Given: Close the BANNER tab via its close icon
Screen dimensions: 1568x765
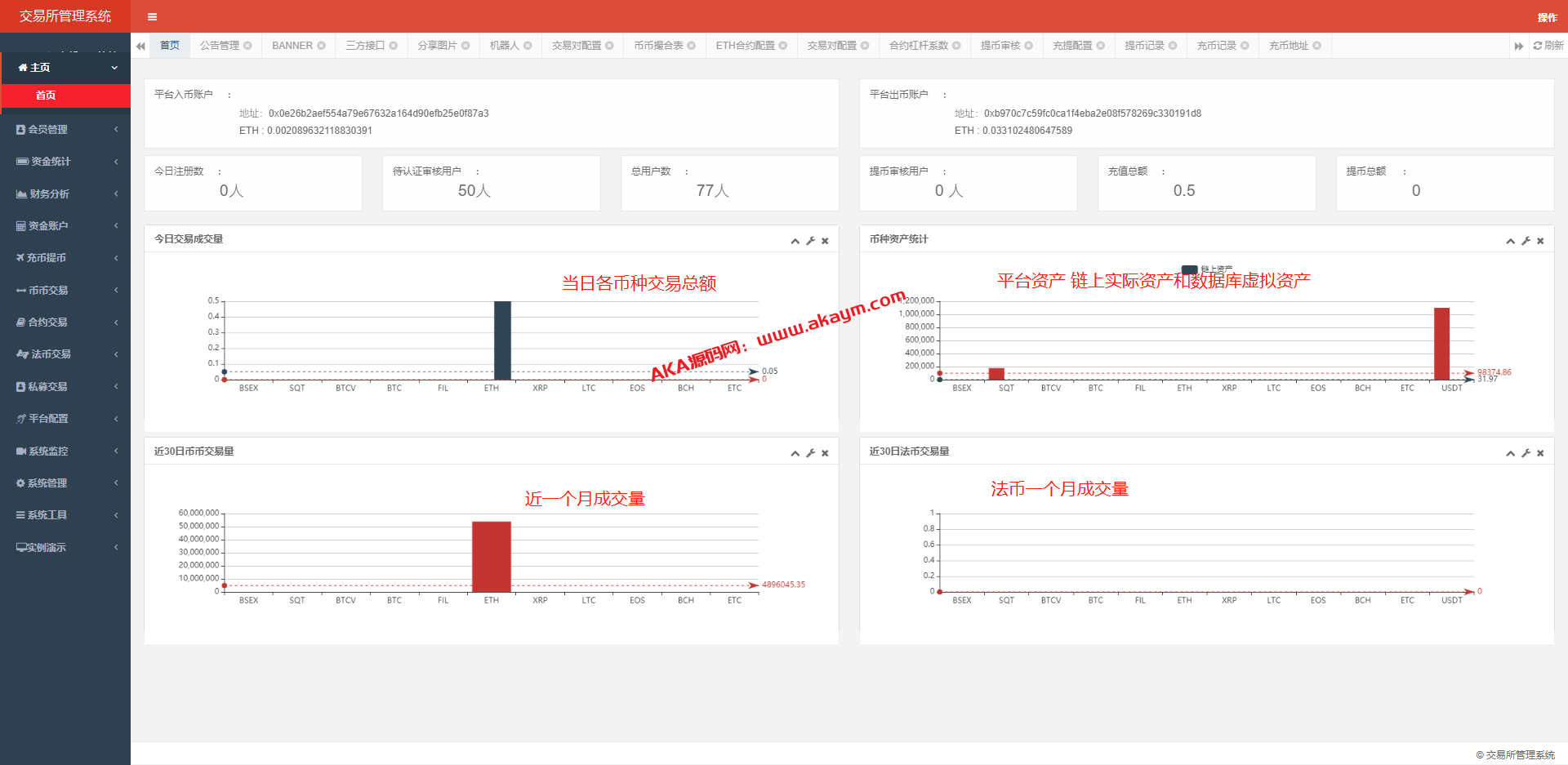Looking at the screenshot, I should click(322, 46).
